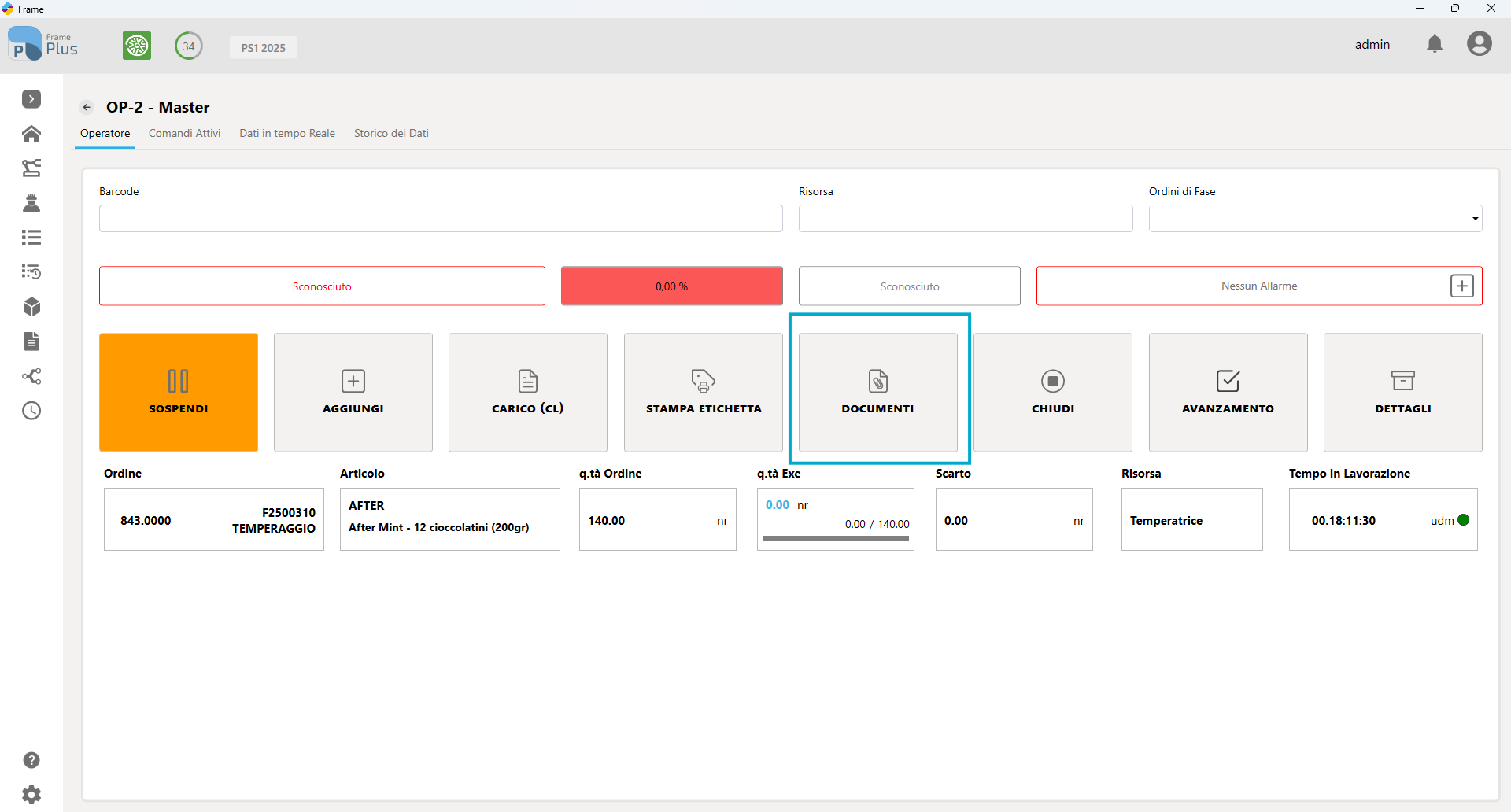
Task: Click the 3D box sidebar icon
Action: pyautogui.click(x=31, y=307)
